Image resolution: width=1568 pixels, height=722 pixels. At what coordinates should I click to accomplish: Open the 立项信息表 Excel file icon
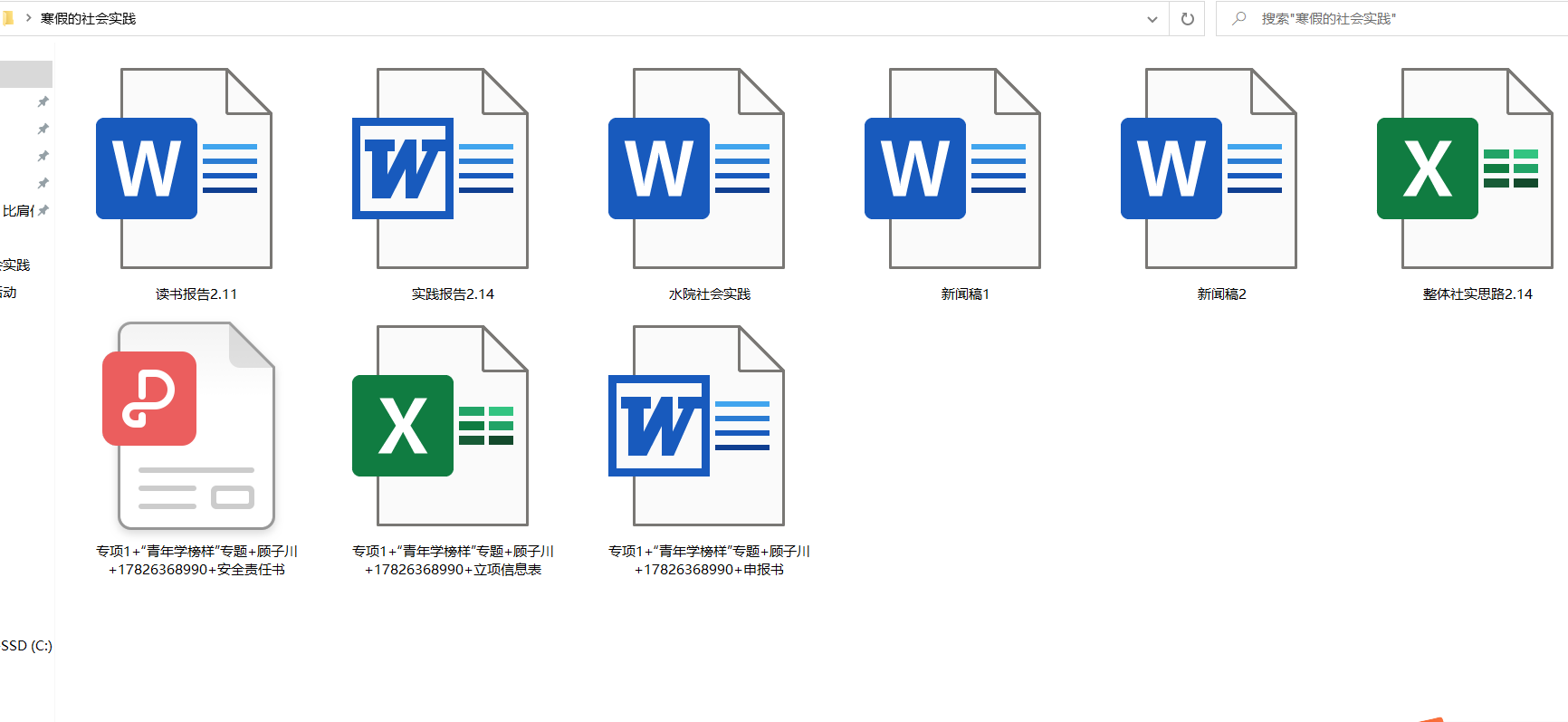pyautogui.click(x=440, y=426)
